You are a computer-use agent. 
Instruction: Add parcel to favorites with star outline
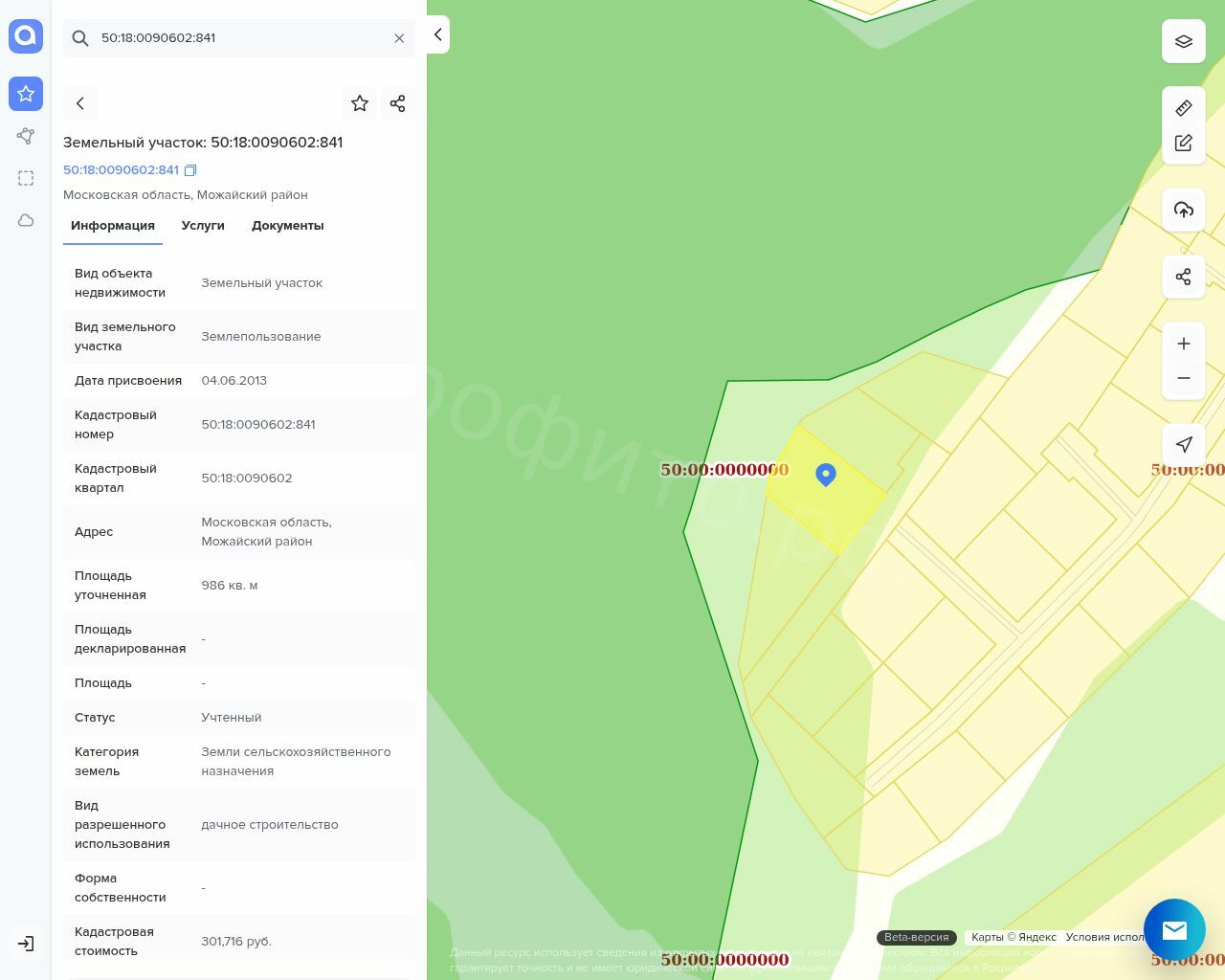[360, 103]
